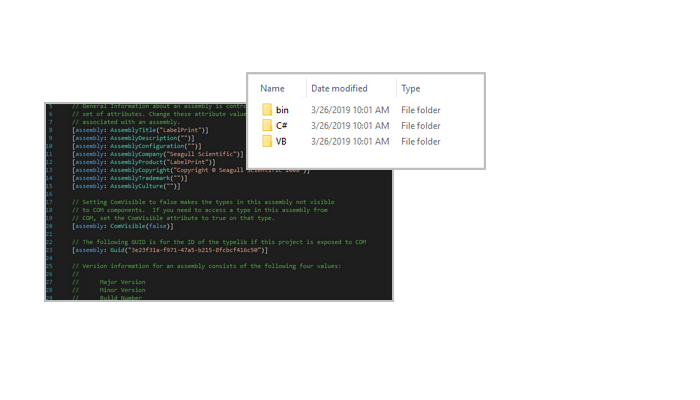
Task: Click the Guid attribute code line
Action: tap(170, 250)
